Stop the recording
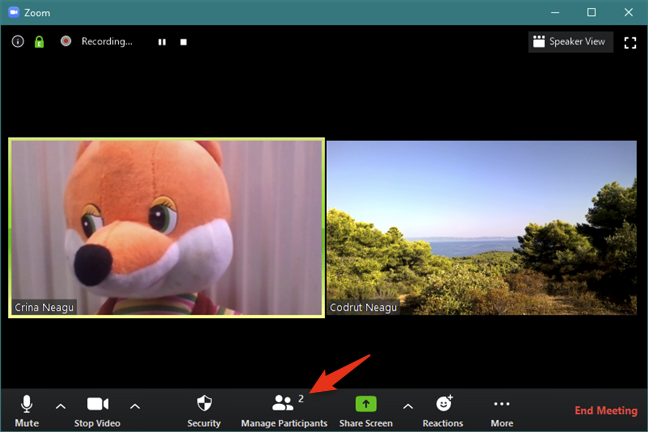The image size is (648, 432). [x=183, y=42]
